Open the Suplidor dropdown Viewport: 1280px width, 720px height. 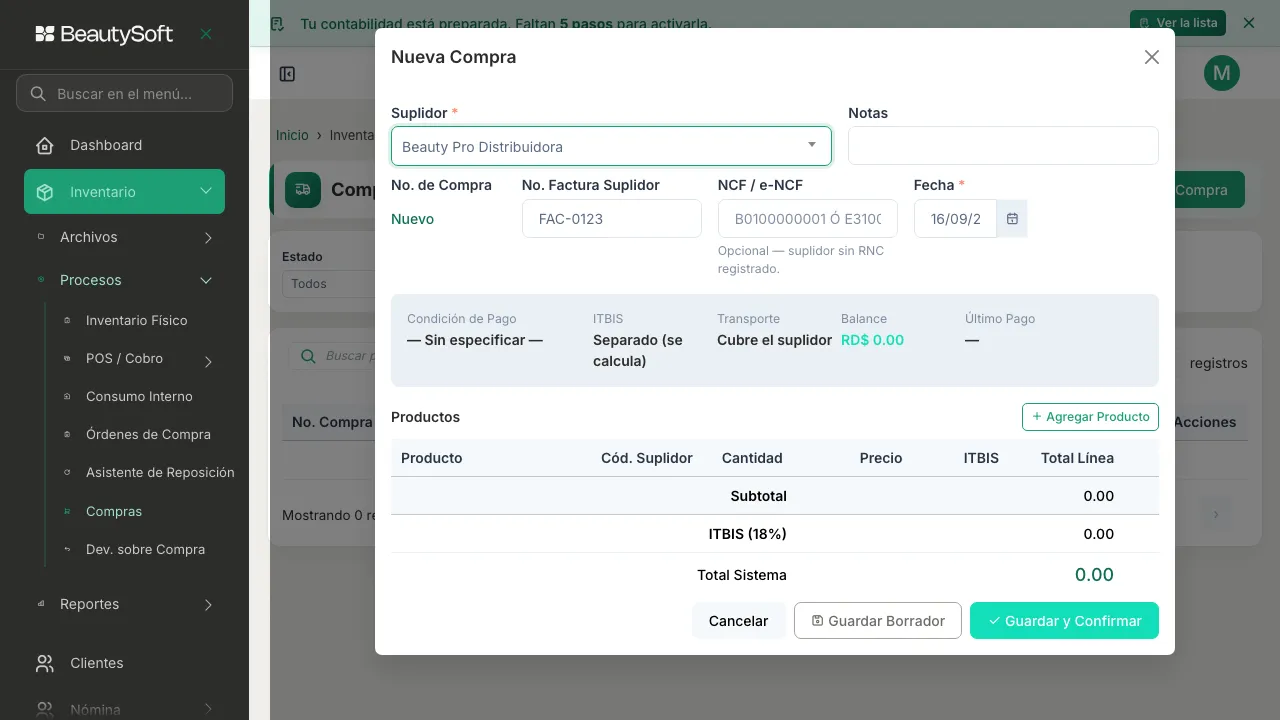point(611,146)
